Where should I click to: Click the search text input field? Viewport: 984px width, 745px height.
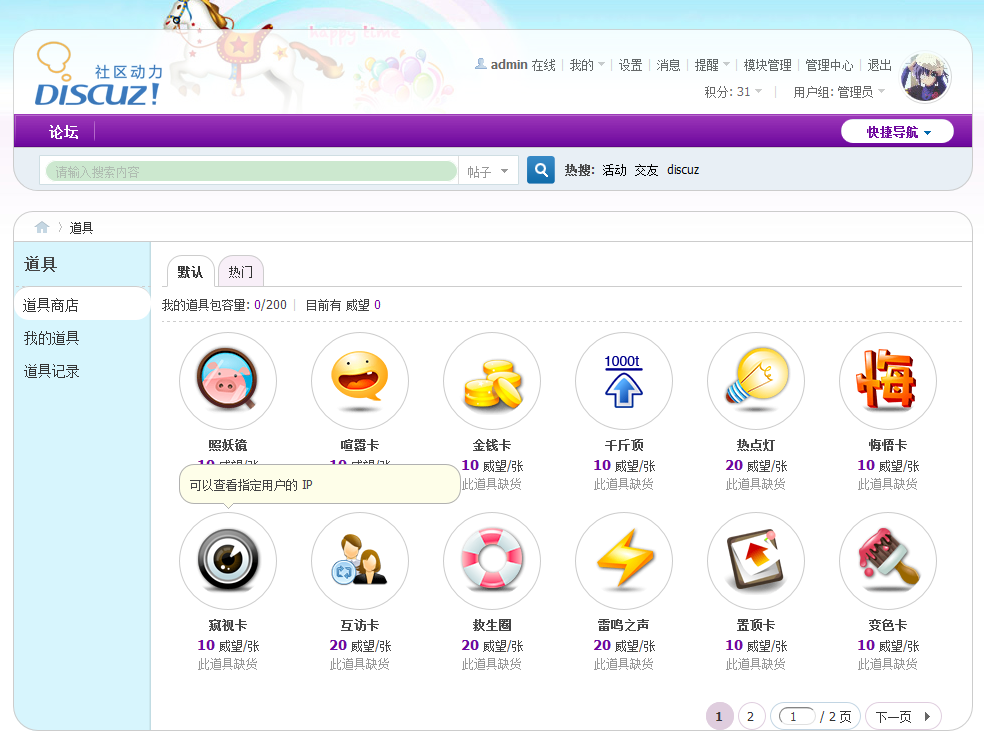250,171
